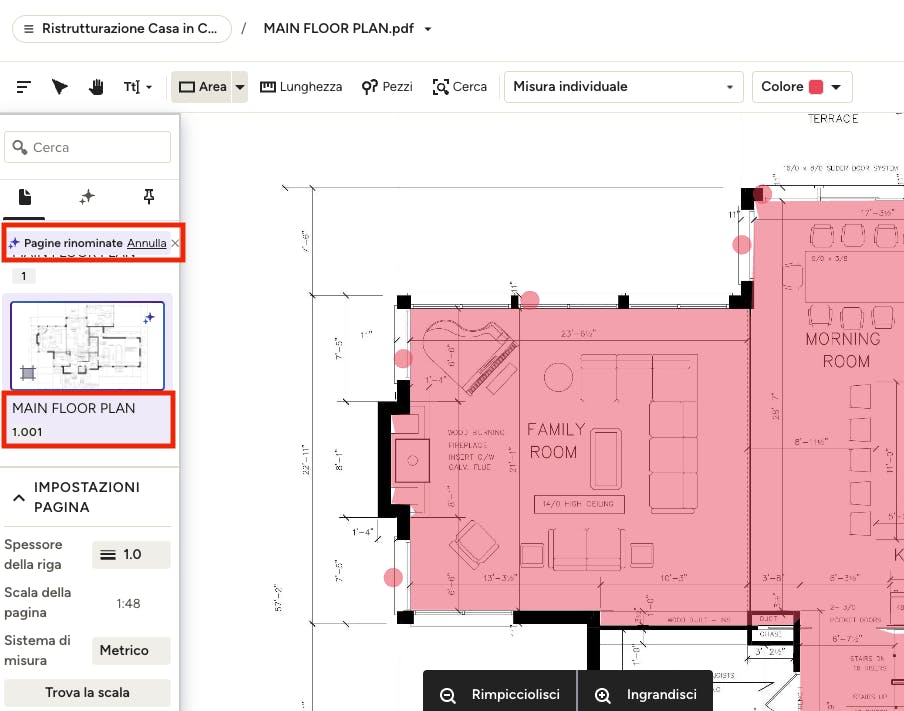Activate the hand pan tool

[x=96, y=87]
